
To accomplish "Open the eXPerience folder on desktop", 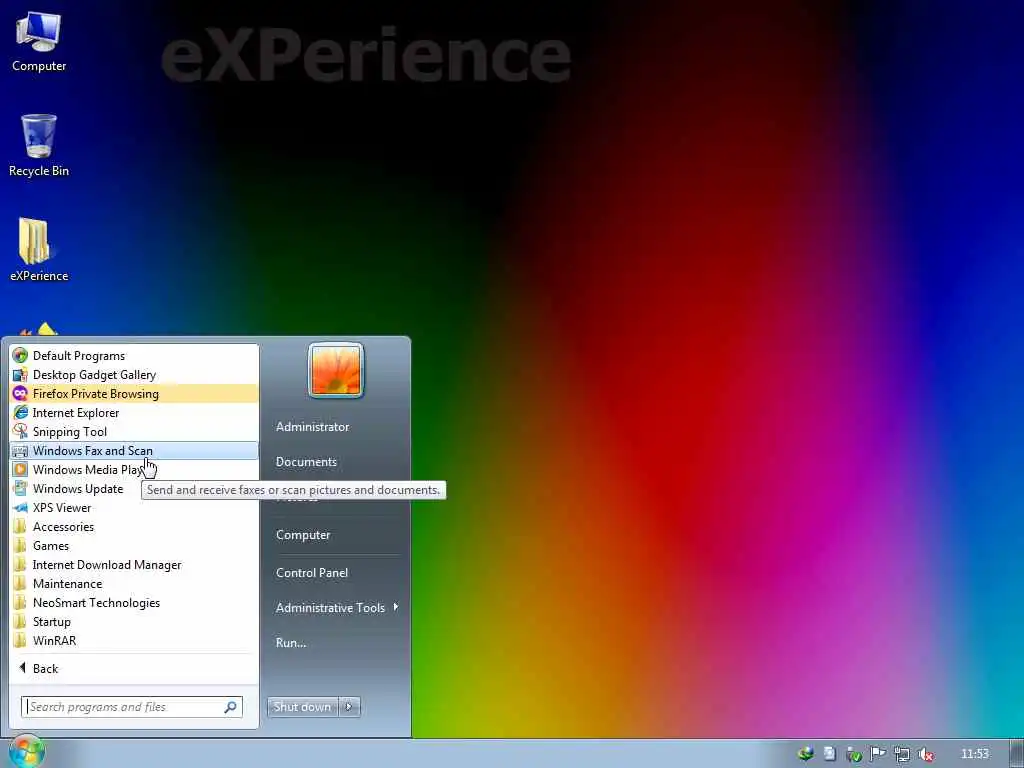I will point(39,251).
